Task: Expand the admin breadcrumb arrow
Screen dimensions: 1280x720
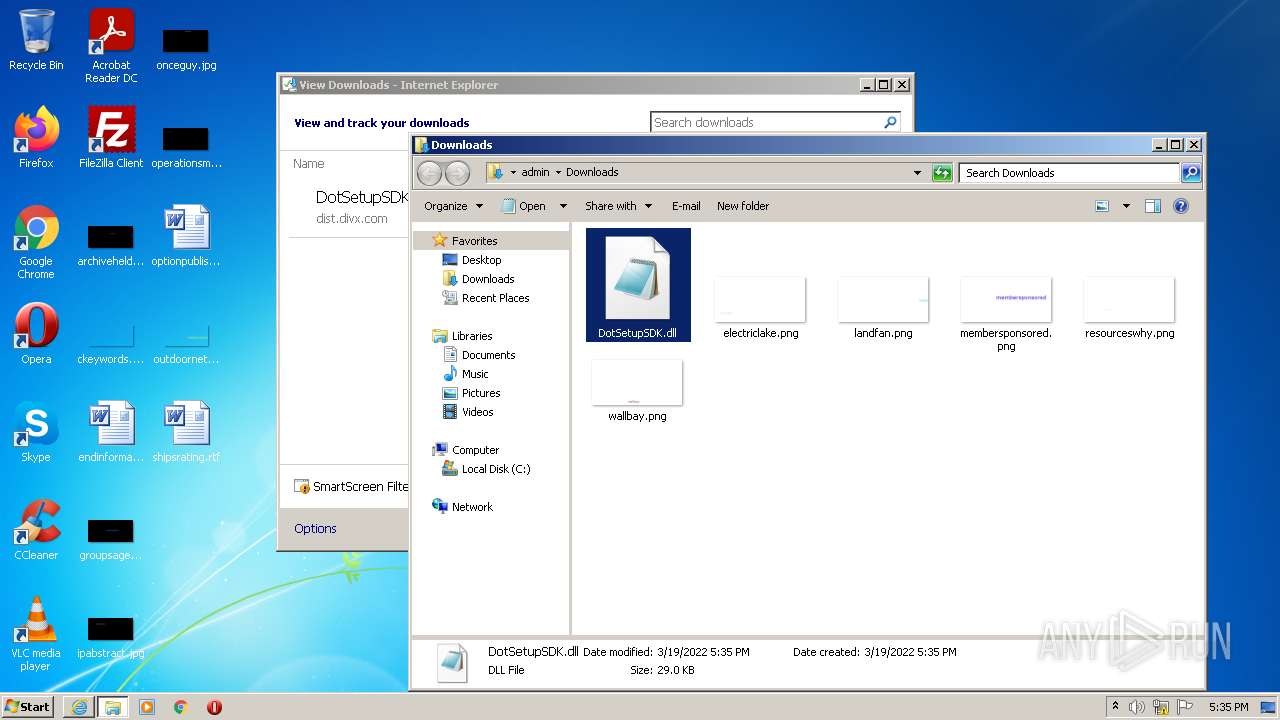Action: tap(558, 172)
